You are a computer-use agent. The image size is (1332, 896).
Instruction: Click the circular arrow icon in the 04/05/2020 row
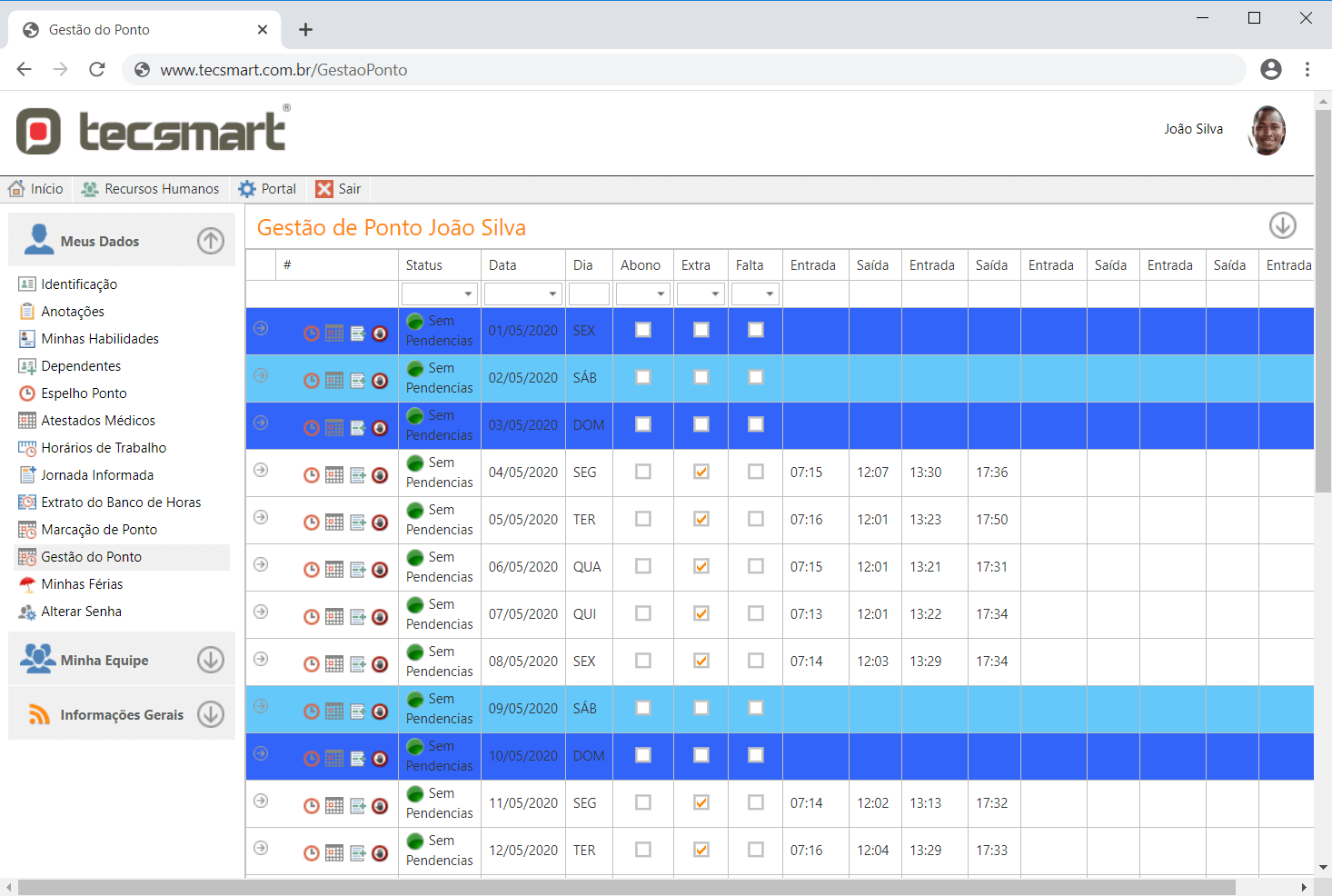(x=261, y=470)
